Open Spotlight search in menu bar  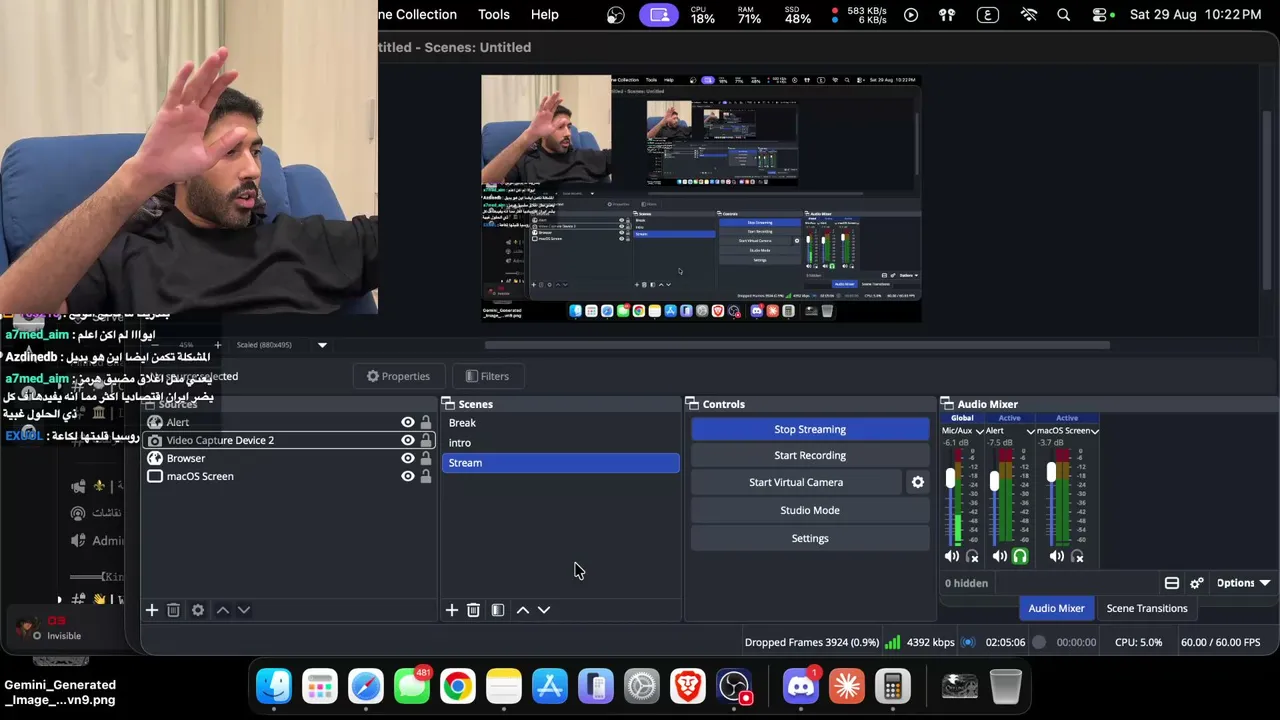click(1064, 15)
